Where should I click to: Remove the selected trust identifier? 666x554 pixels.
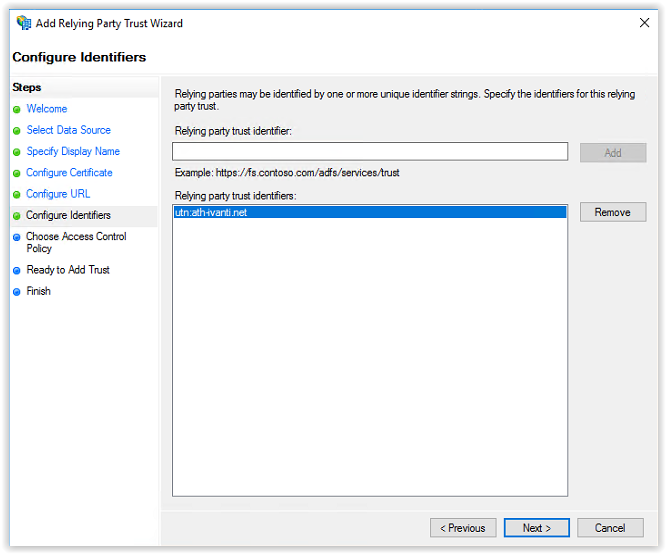tap(613, 212)
